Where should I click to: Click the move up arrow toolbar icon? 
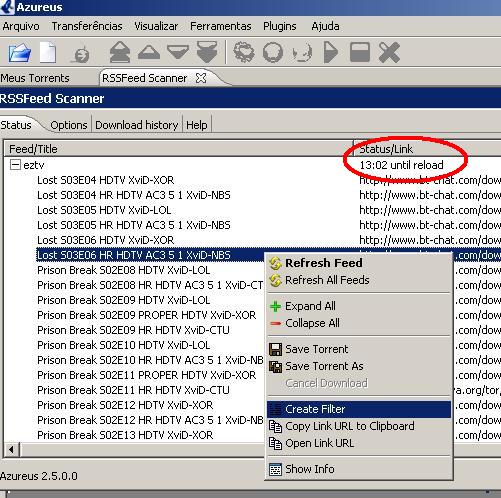[x=149, y=52]
